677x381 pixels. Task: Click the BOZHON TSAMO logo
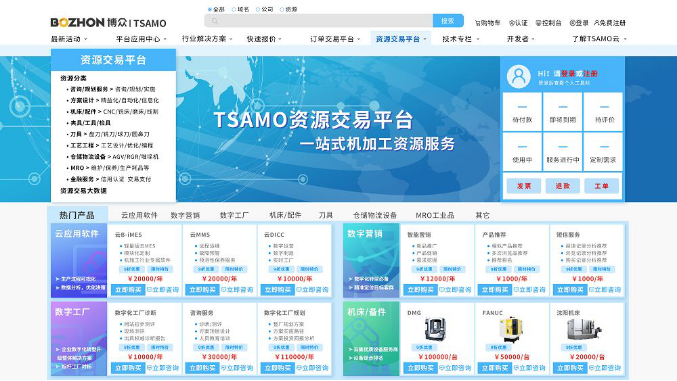click(x=108, y=22)
